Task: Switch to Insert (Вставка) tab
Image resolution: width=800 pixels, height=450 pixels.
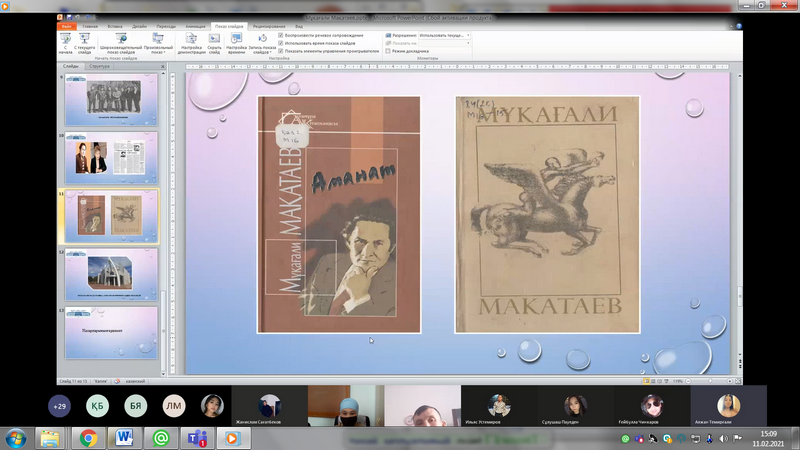Action: (x=115, y=26)
